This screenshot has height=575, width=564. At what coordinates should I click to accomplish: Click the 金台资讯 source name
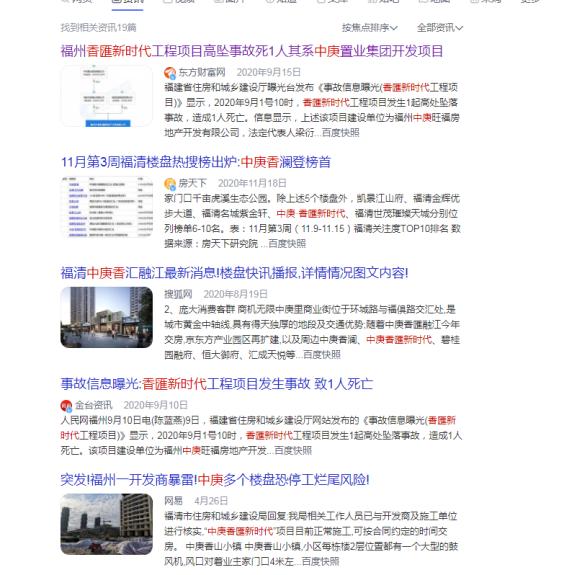tap(94, 405)
